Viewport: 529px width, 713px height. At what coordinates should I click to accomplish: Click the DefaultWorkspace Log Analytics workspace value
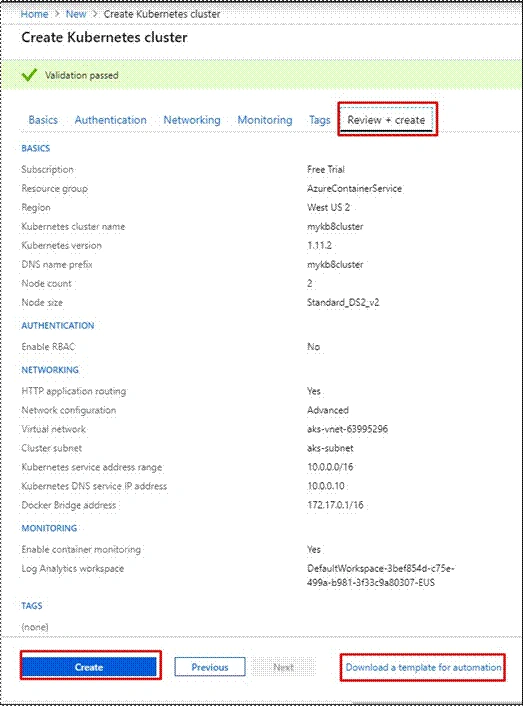[381, 576]
